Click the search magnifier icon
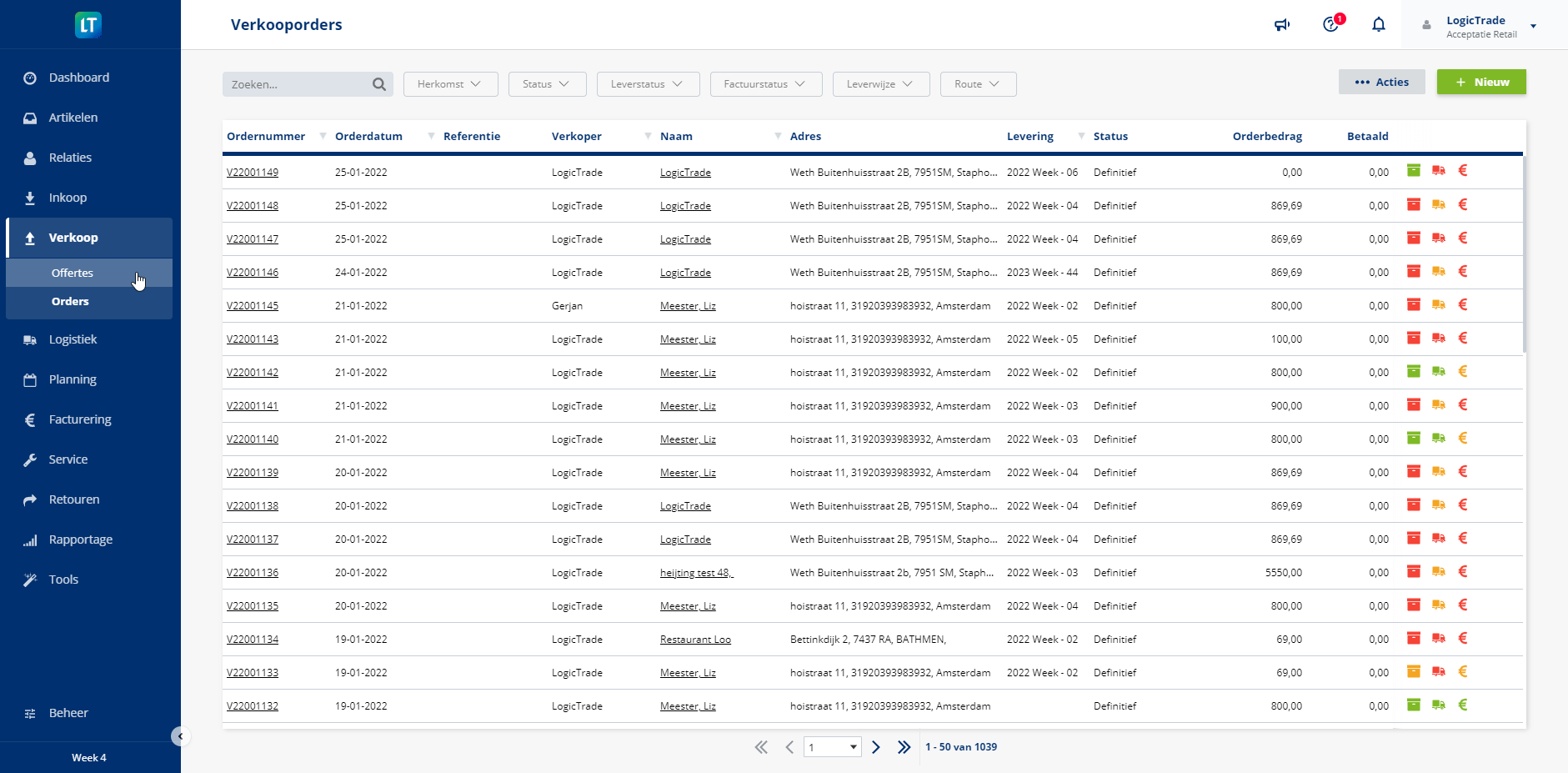The image size is (1568, 773). pyautogui.click(x=379, y=84)
